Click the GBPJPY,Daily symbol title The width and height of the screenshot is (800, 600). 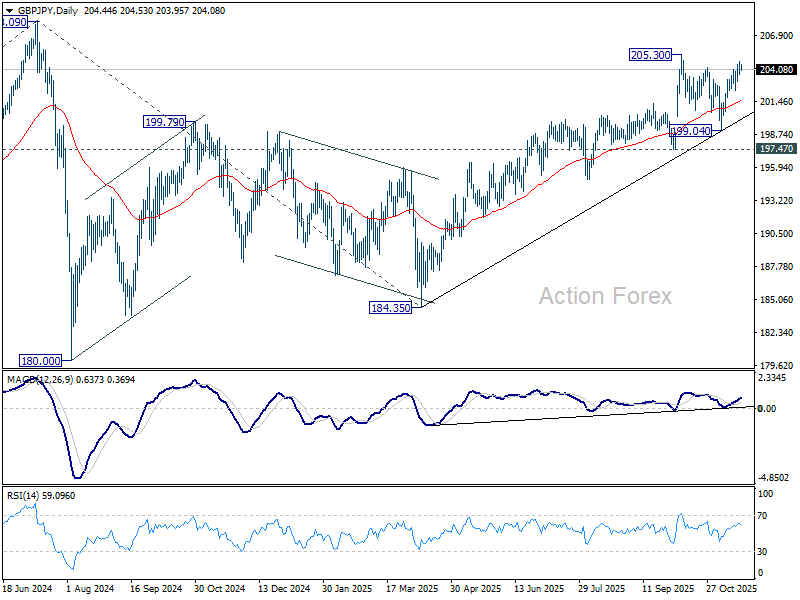[x=47, y=11]
